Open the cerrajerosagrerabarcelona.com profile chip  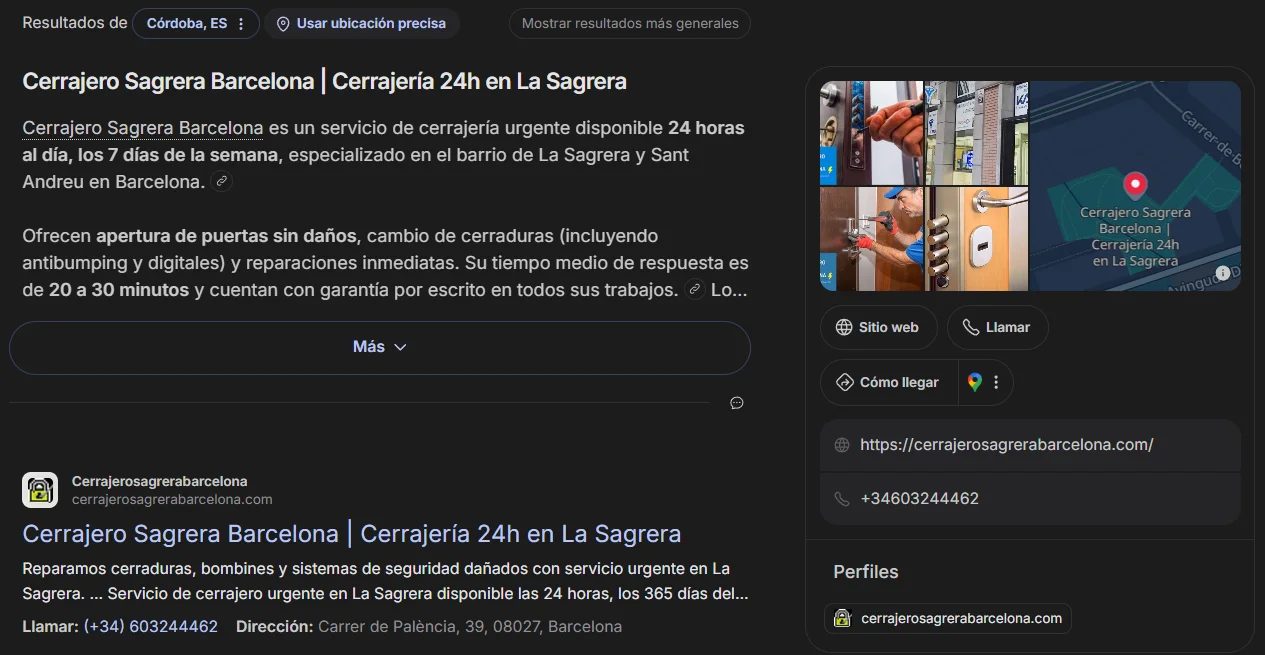pos(948,618)
